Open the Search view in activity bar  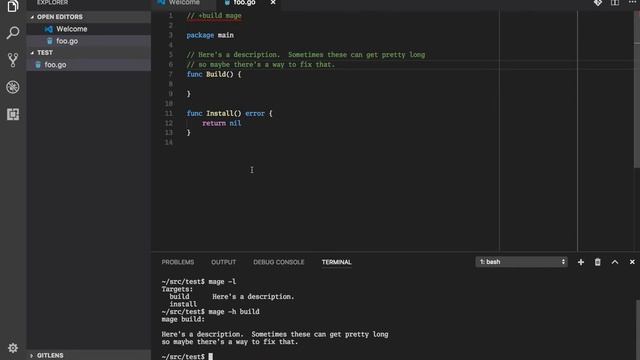[13, 33]
